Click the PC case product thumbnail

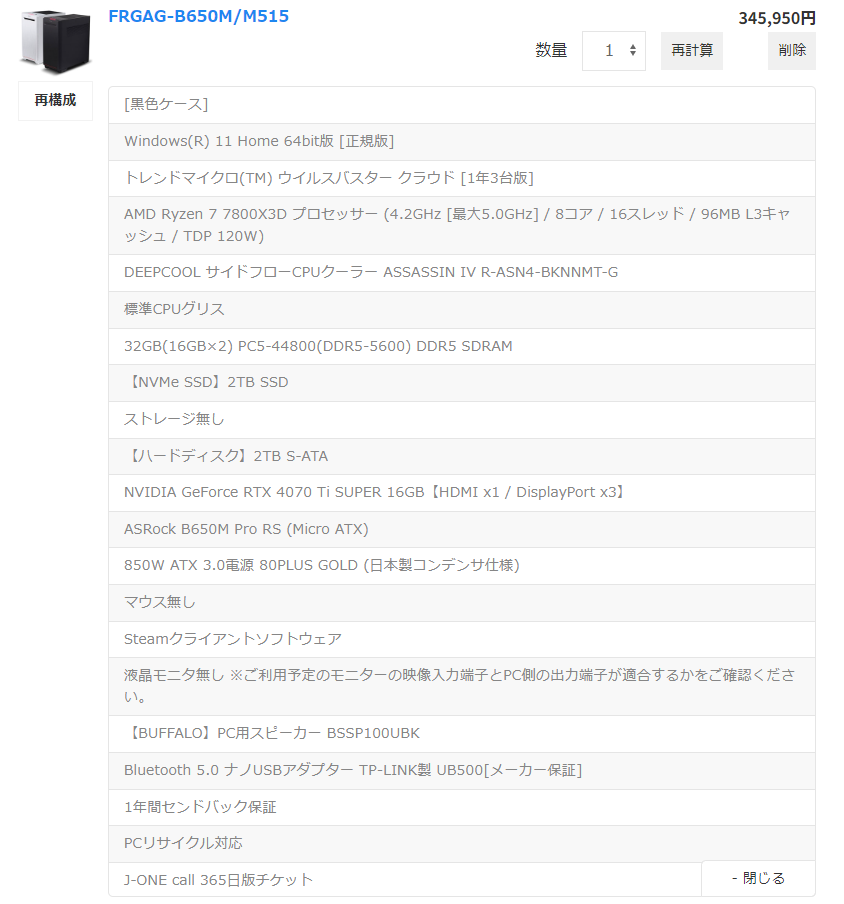pos(55,42)
